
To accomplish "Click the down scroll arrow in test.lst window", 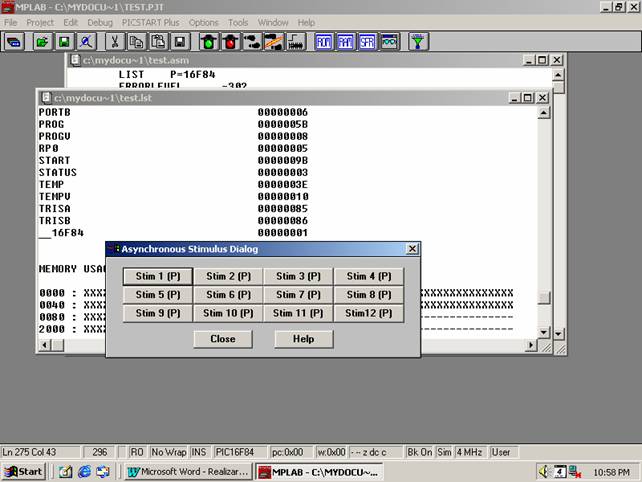I will tap(543, 332).
